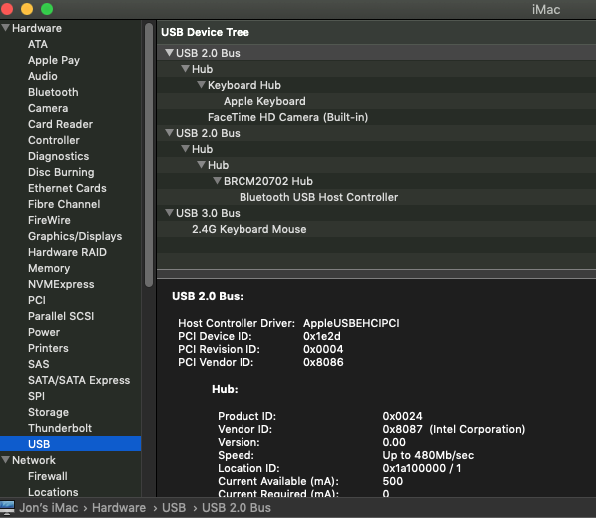Collapse the Network section triangle in sidebar
Screen dimensions: 596x518
pos(6,459)
